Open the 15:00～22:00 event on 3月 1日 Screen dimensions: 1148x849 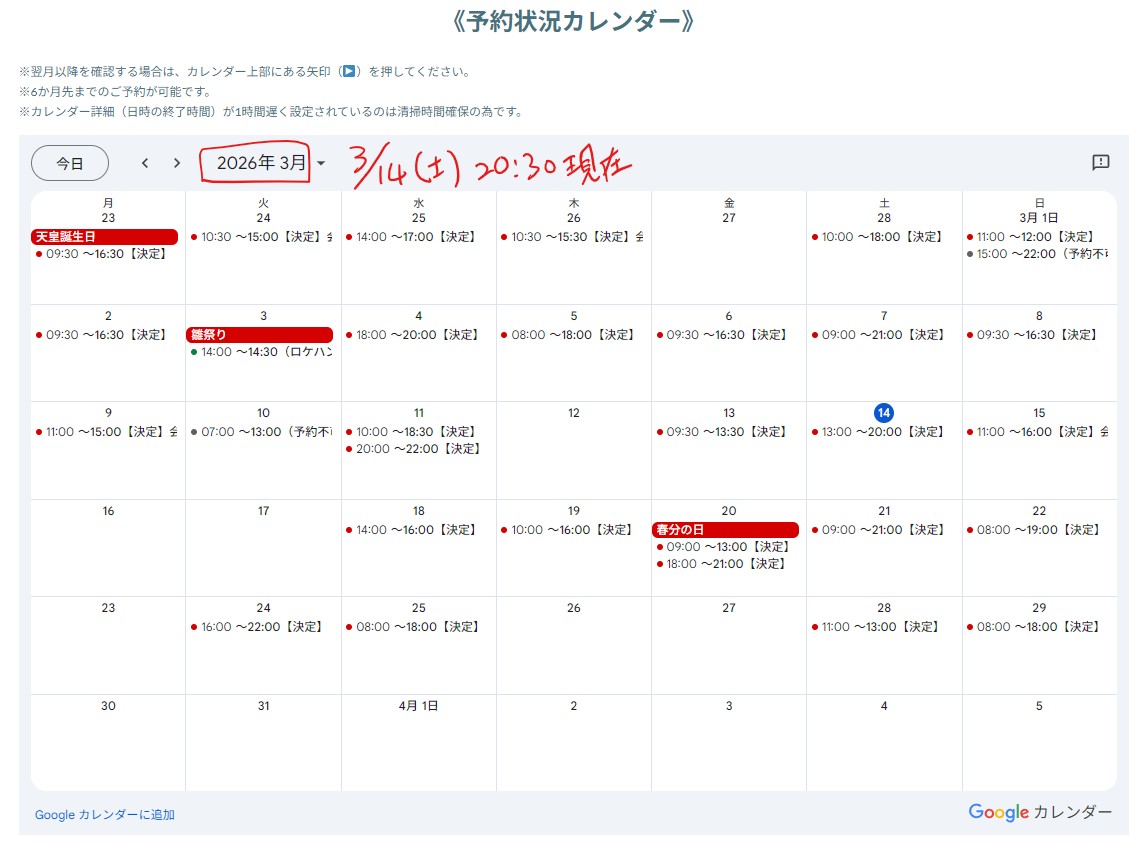click(1038, 254)
